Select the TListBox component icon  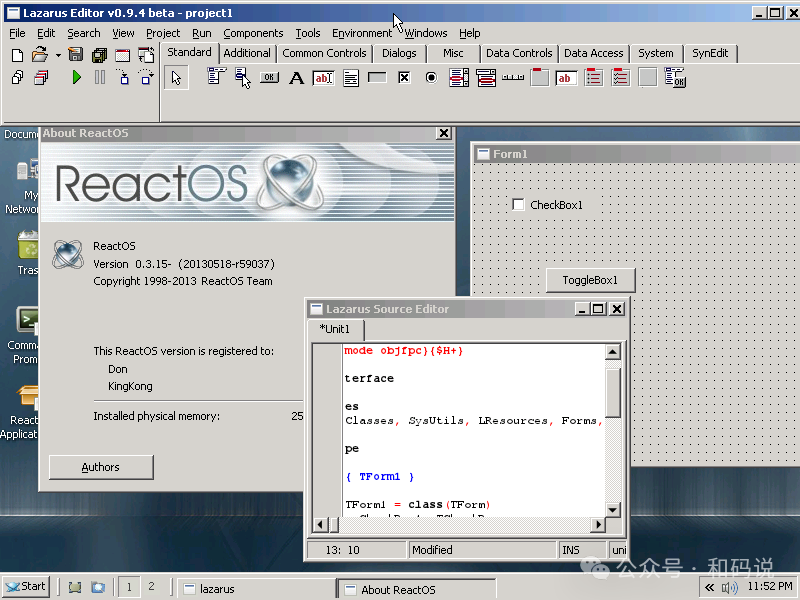coord(459,78)
